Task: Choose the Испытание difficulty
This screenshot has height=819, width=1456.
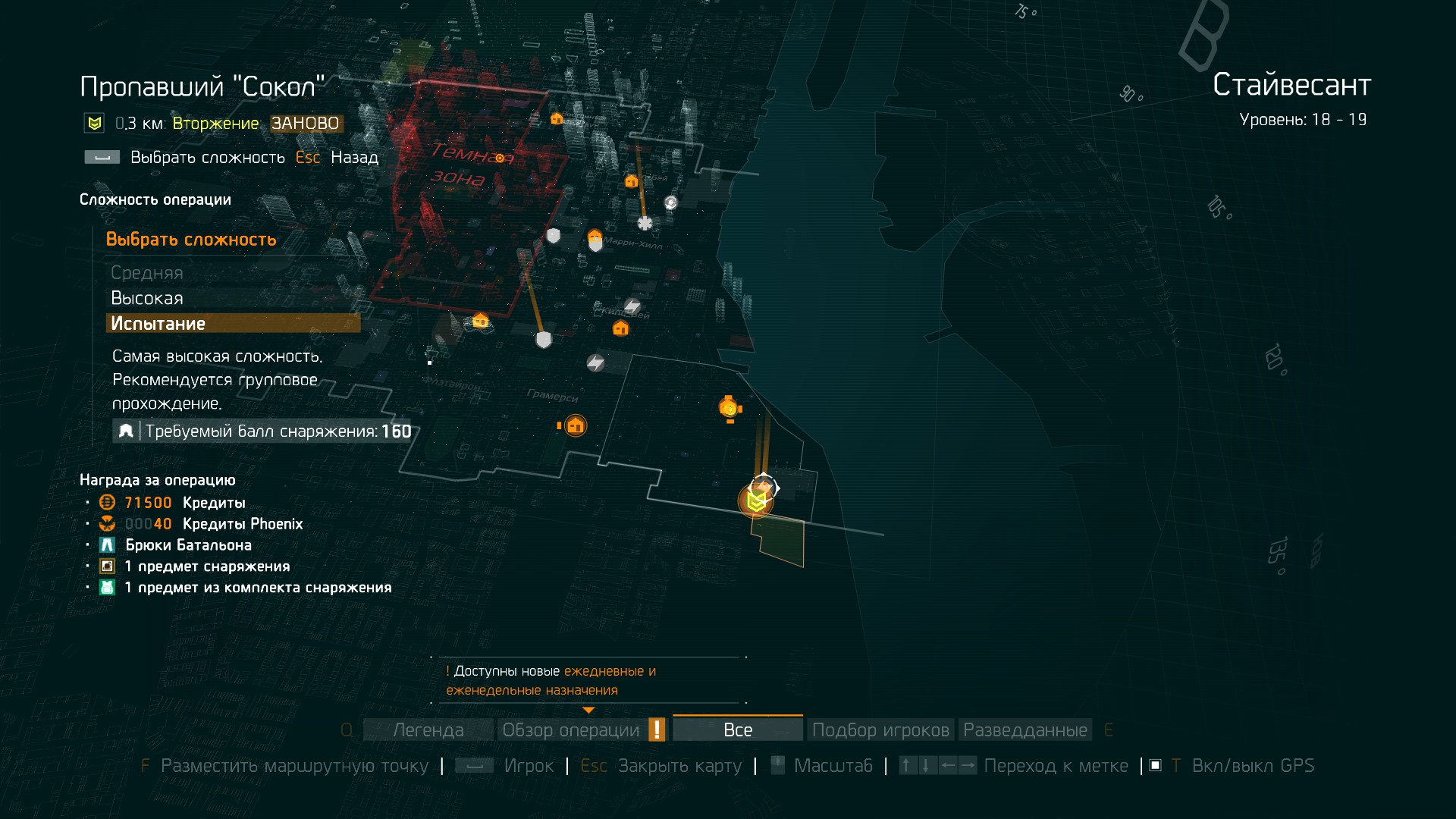Action: coord(233,323)
